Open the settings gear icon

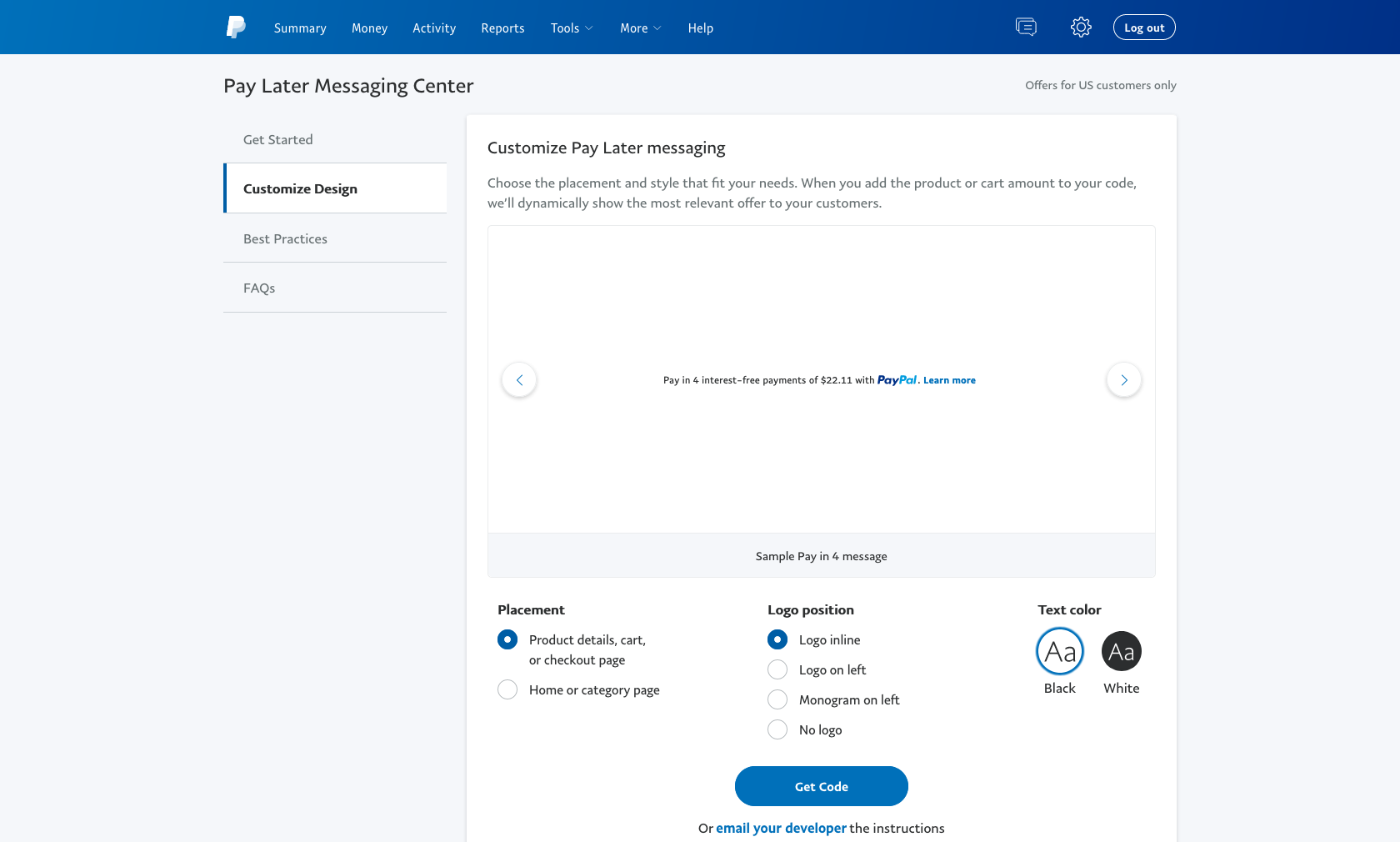tap(1081, 28)
